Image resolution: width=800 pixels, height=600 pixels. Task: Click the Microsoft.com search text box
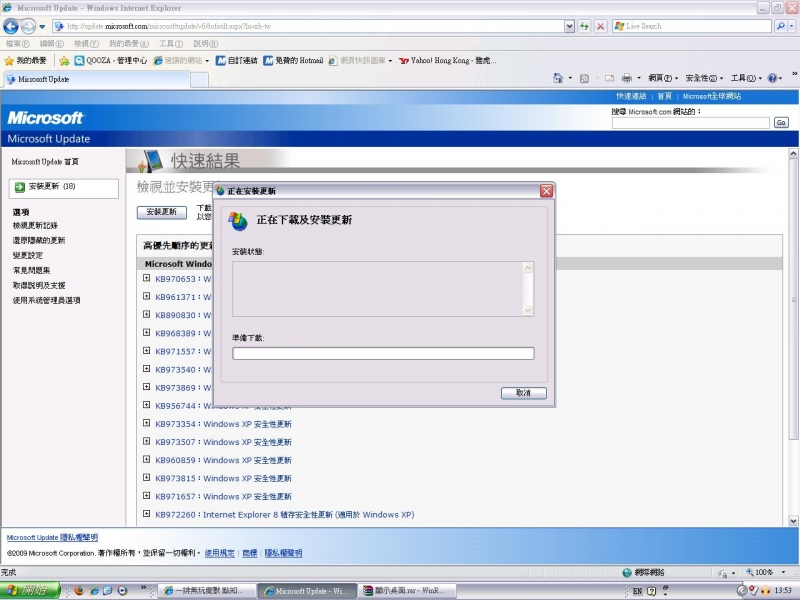pyautogui.click(x=690, y=122)
